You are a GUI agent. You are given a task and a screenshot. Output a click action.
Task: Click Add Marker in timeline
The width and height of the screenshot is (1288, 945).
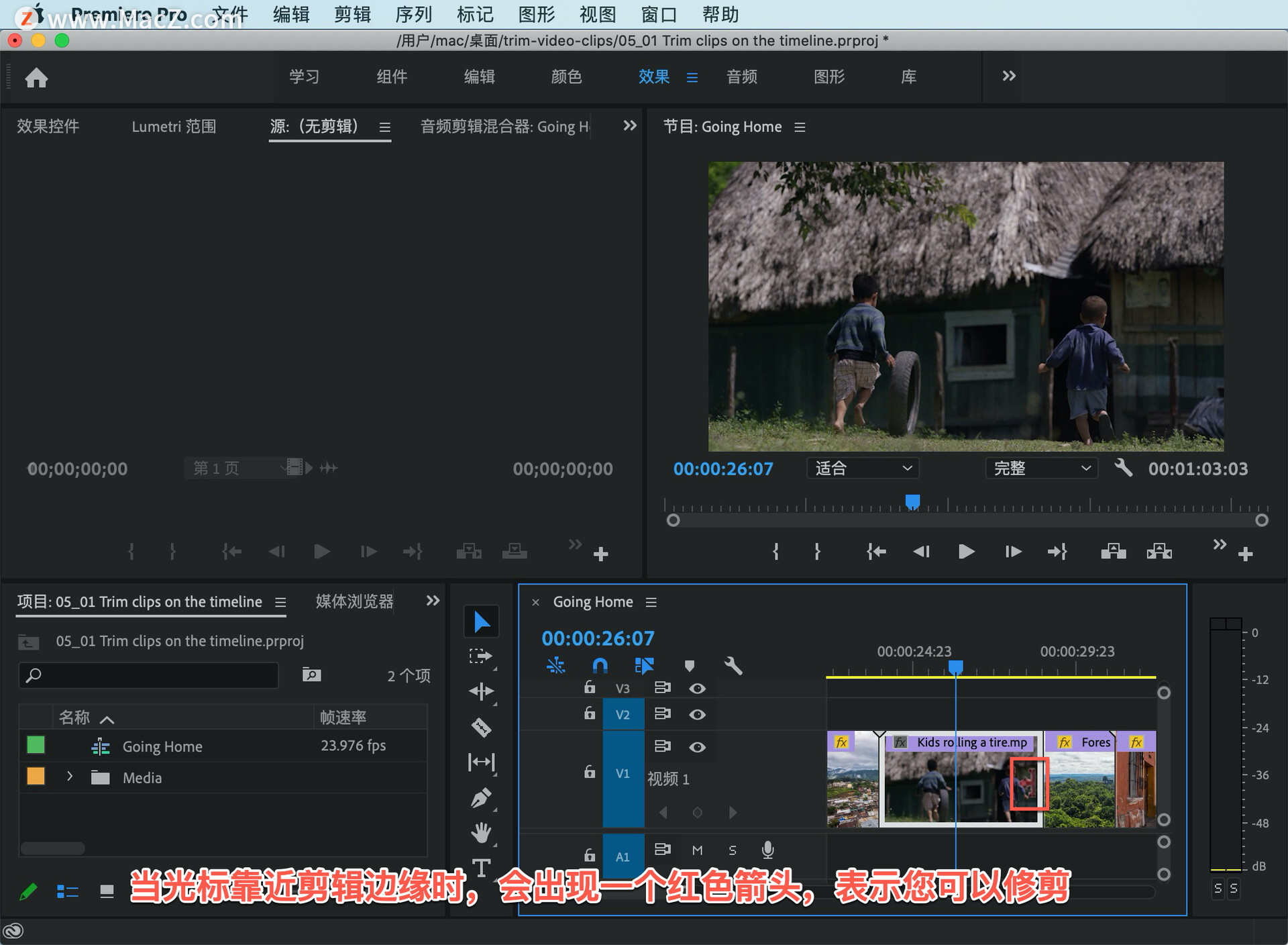point(689,666)
